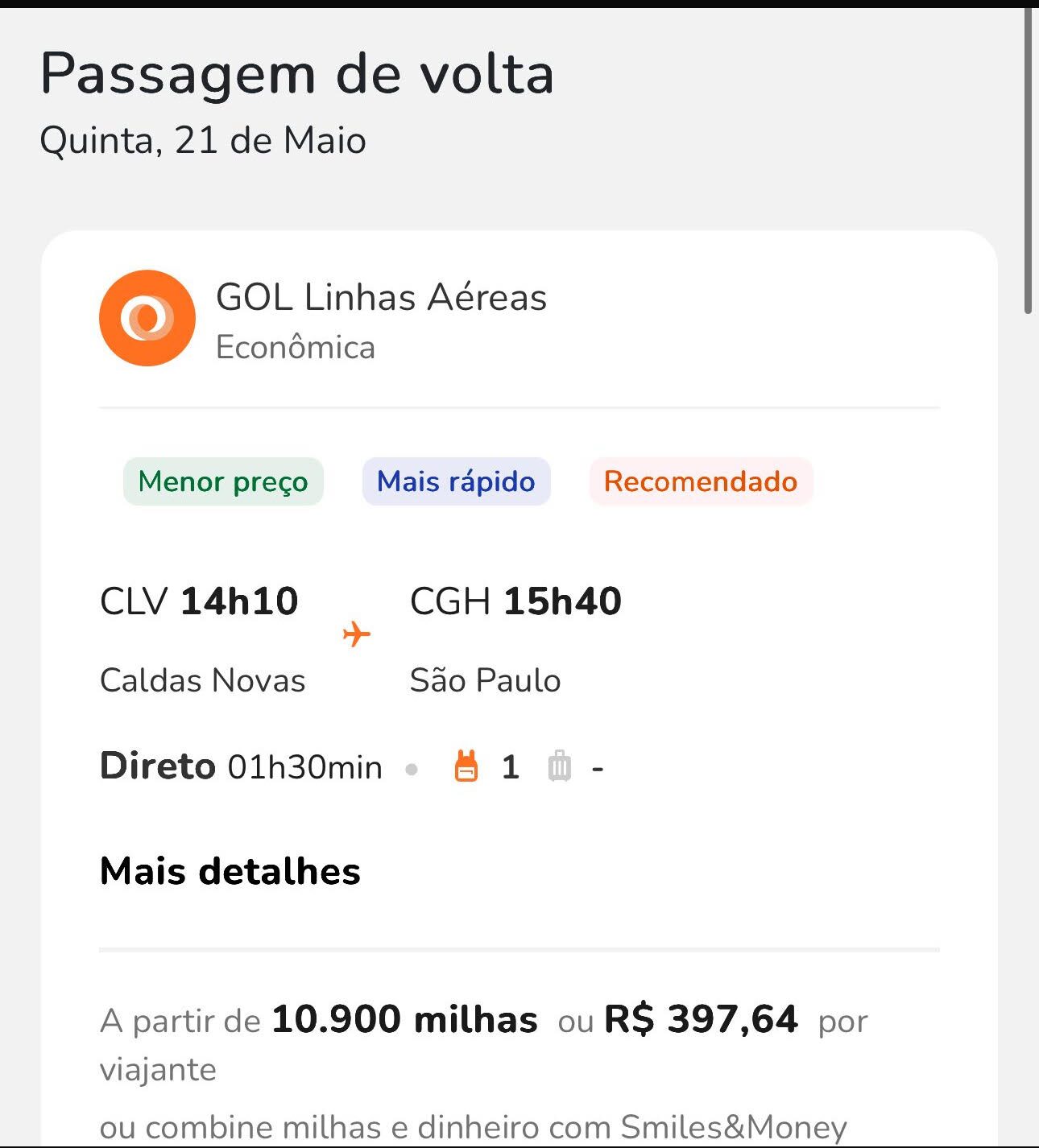Click the orange backpack carry-on icon
1039x1148 pixels.
(x=466, y=766)
